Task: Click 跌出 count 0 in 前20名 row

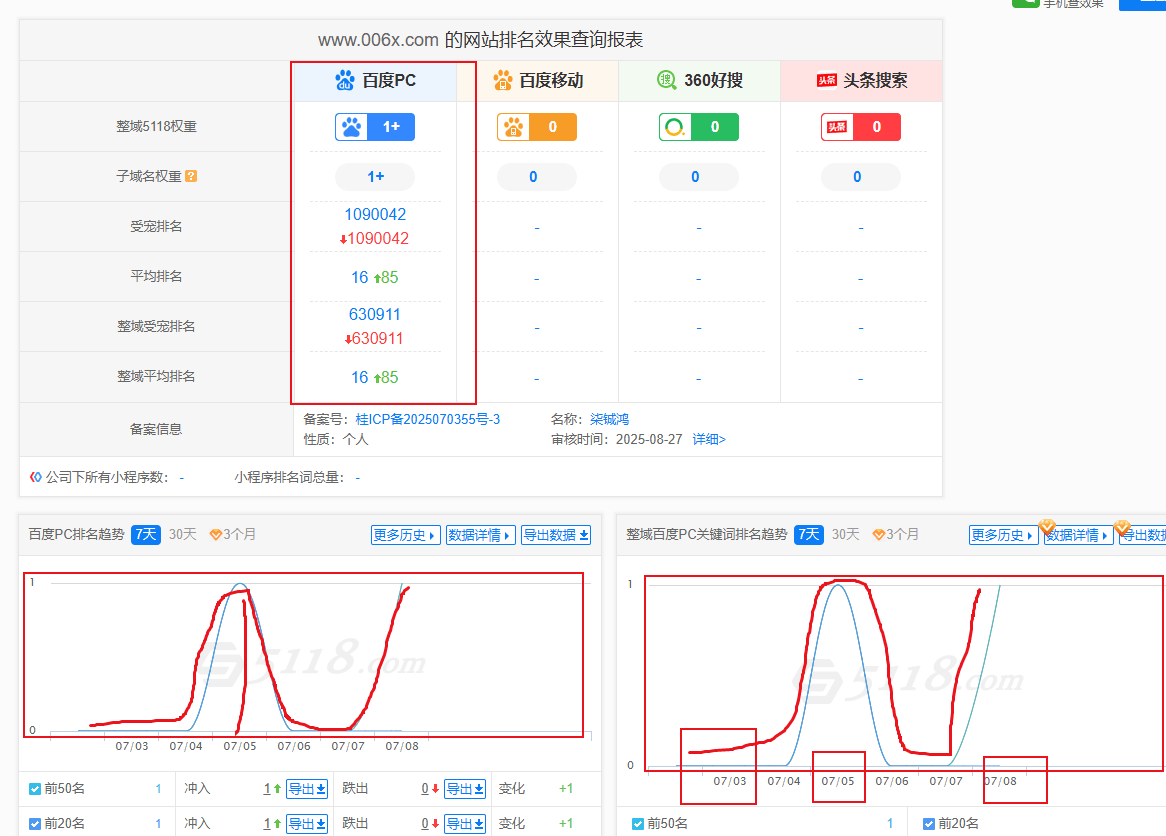Action: [425, 824]
